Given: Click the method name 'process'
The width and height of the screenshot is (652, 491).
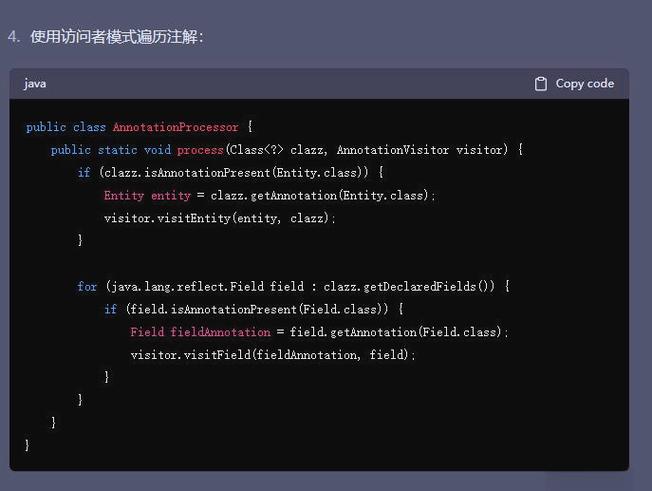Looking at the screenshot, I should coord(200,150).
